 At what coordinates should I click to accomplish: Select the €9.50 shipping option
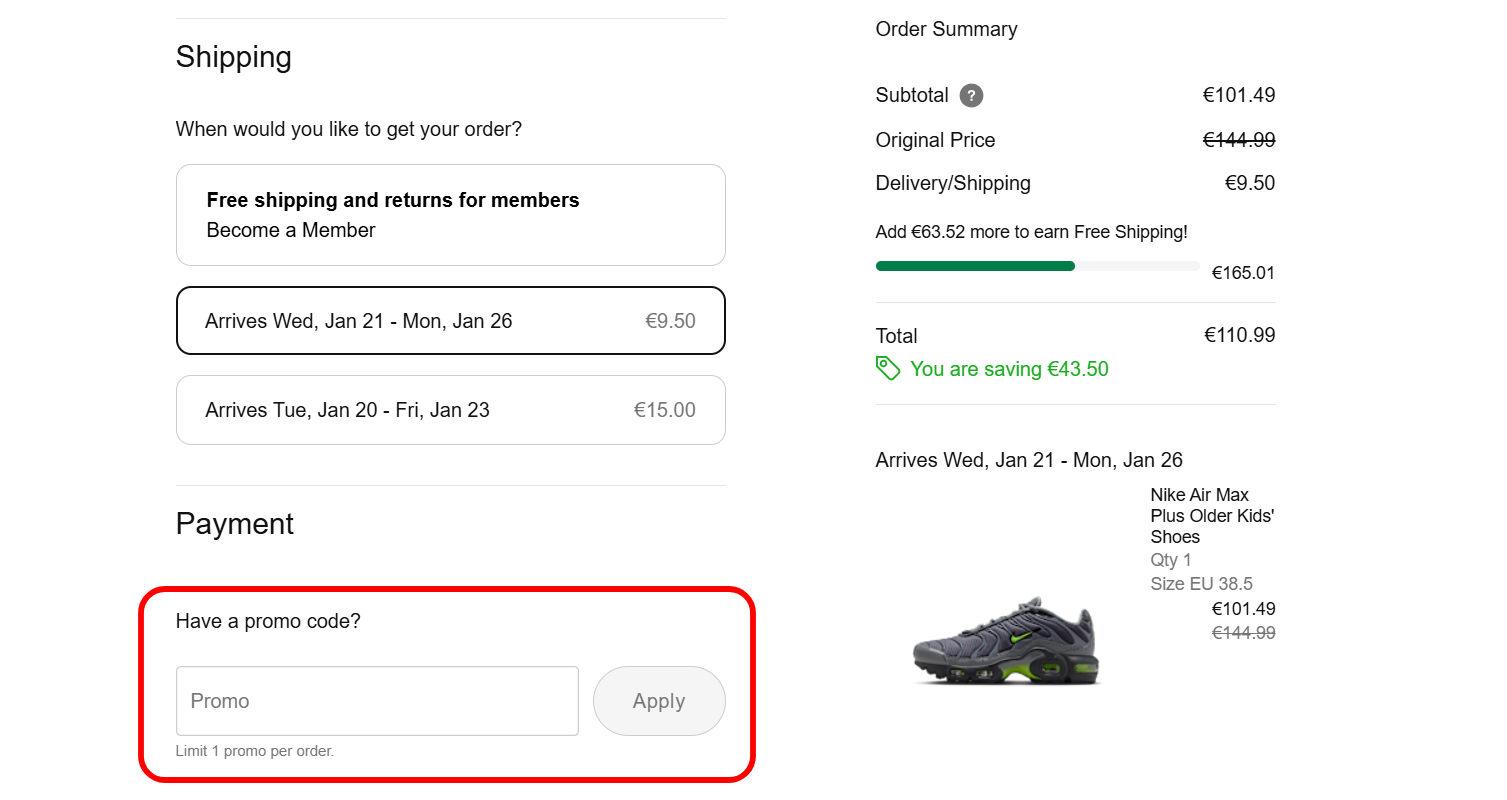[450, 320]
